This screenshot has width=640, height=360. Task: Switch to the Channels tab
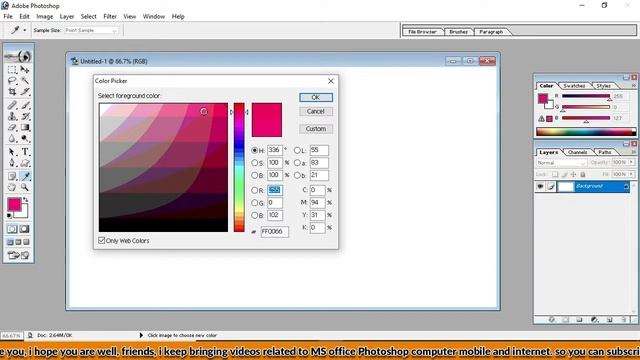coord(578,152)
